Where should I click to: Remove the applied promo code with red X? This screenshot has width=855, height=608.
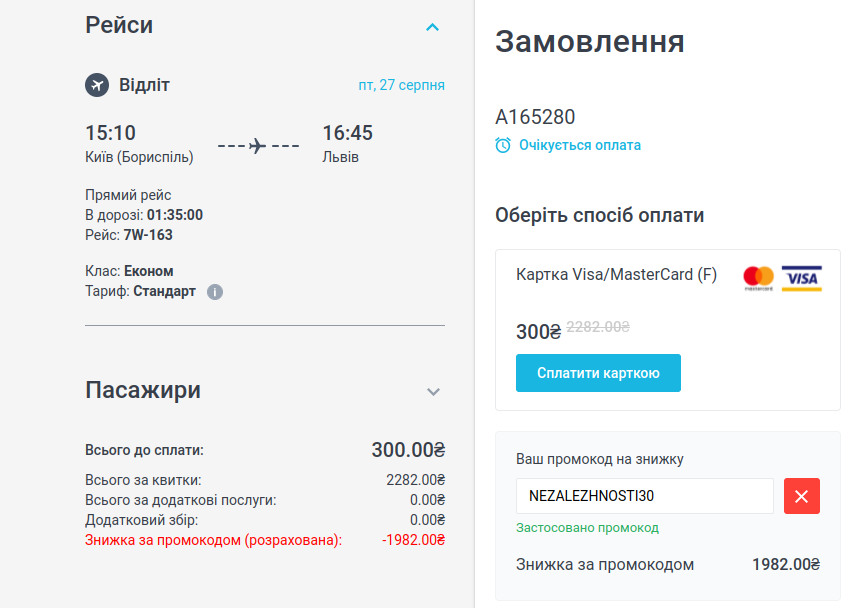tap(802, 496)
